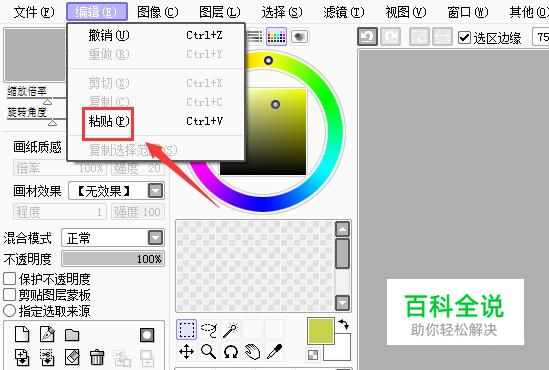Enable 保护不透明度 checkbox

pos(9,279)
